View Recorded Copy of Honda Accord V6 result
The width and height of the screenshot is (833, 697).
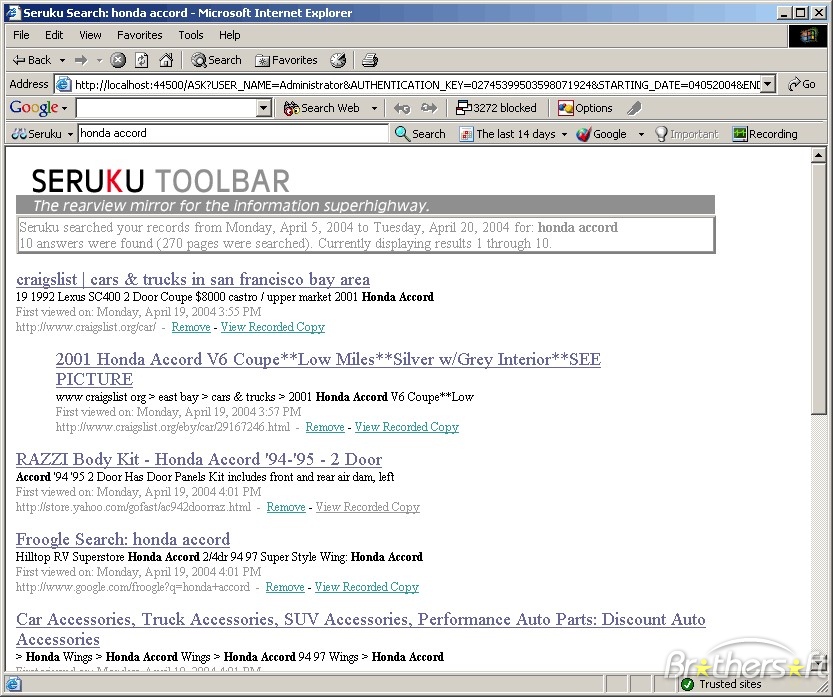(407, 427)
